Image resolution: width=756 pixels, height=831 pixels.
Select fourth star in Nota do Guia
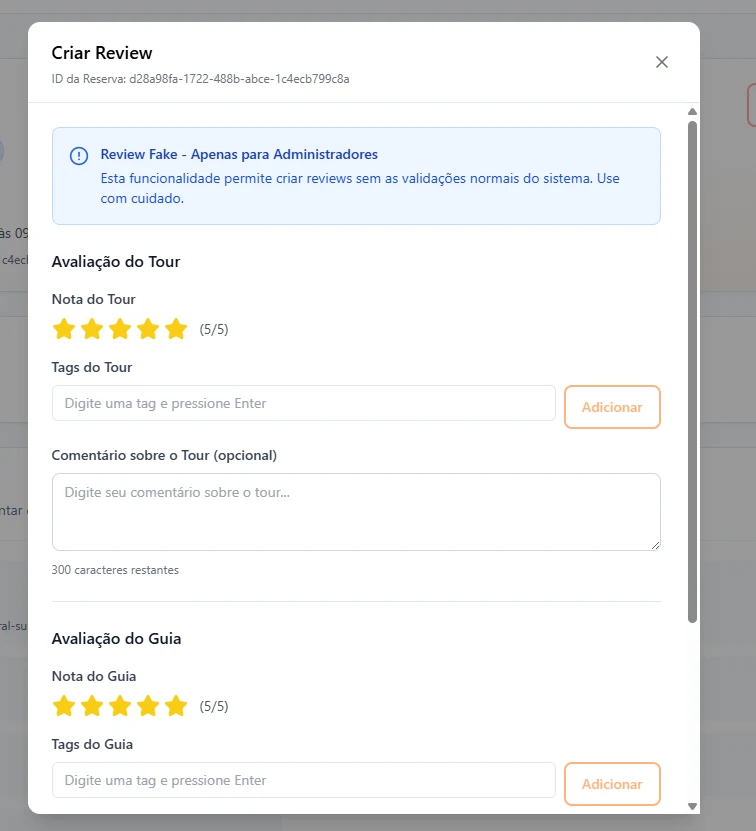pyautogui.click(x=148, y=706)
